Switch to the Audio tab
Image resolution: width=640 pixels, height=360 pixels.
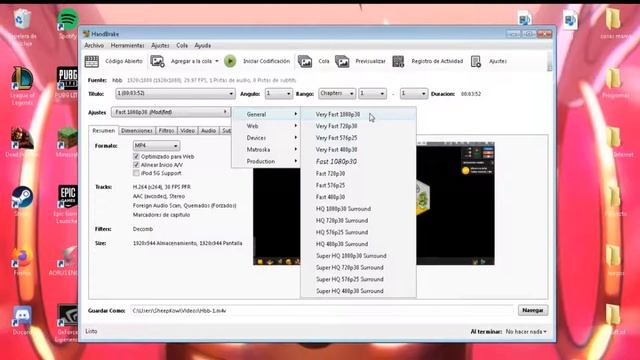pos(209,131)
